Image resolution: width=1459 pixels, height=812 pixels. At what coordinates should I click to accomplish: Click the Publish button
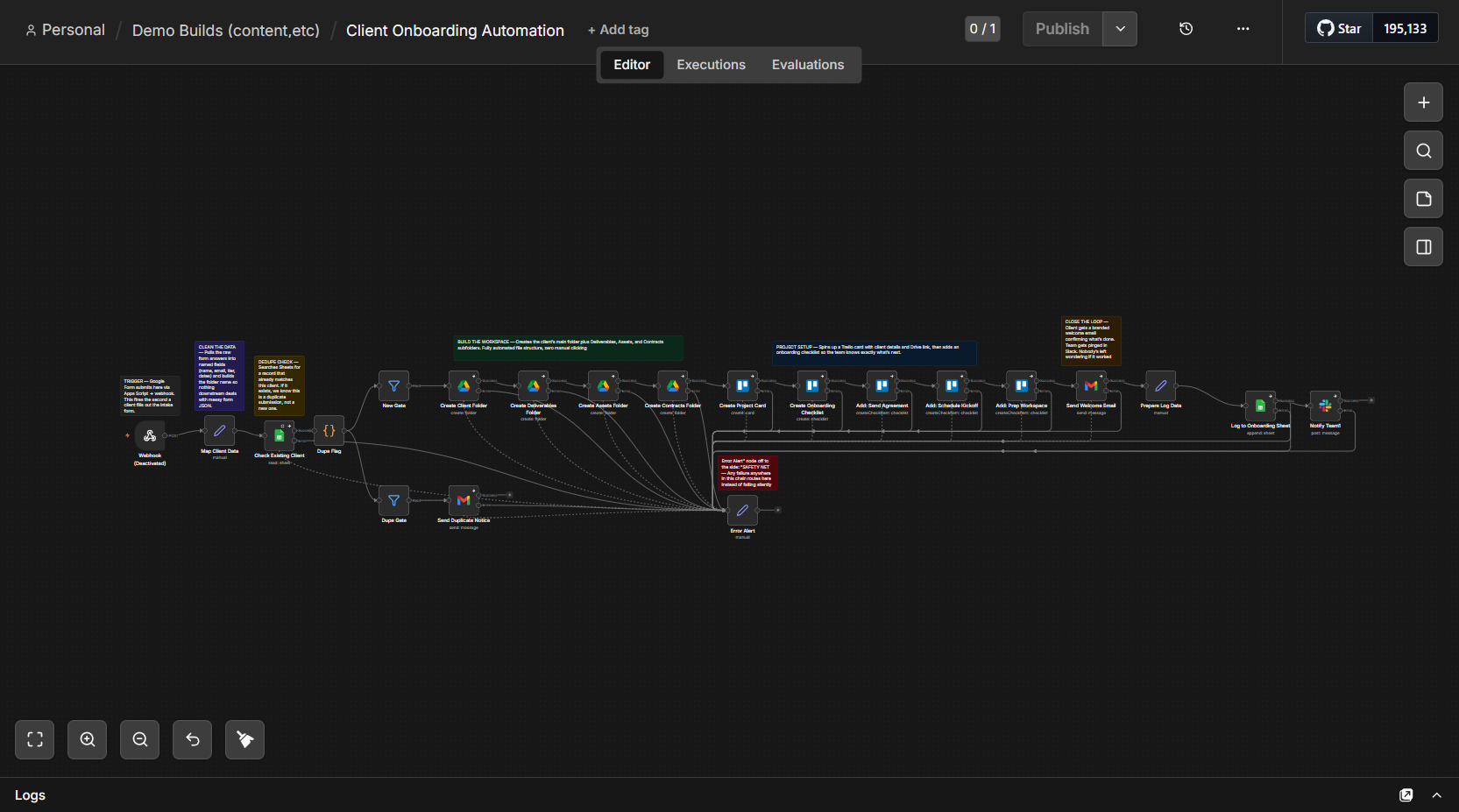click(1062, 29)
